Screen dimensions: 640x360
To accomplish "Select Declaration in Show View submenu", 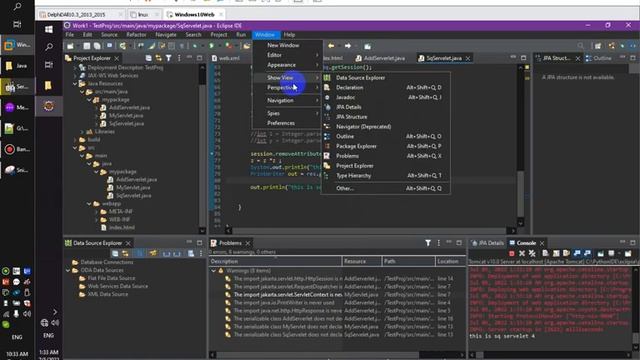I will coord(385,87).
